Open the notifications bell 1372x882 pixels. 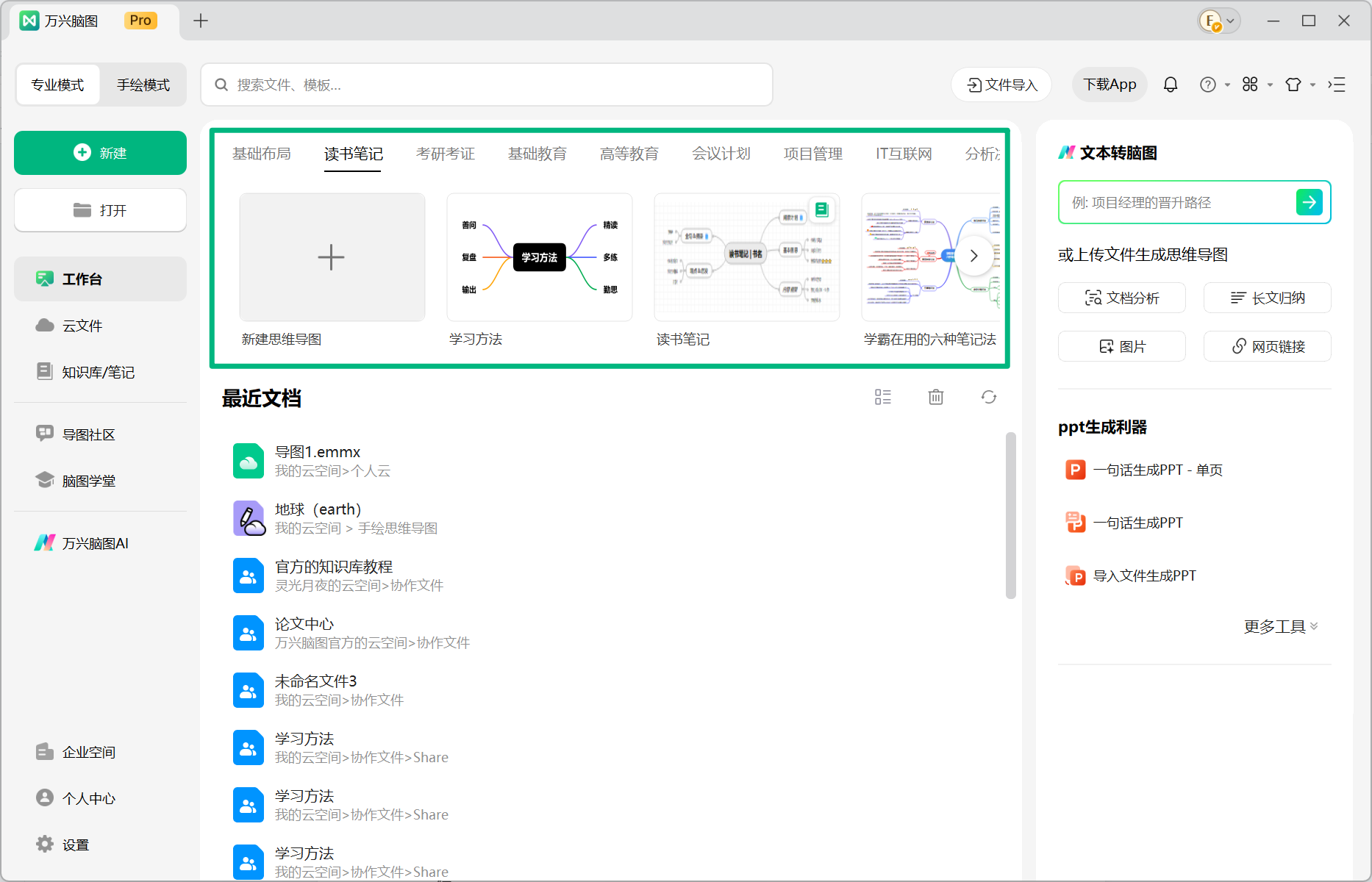pyautogui.click(x=1171, y=85)
